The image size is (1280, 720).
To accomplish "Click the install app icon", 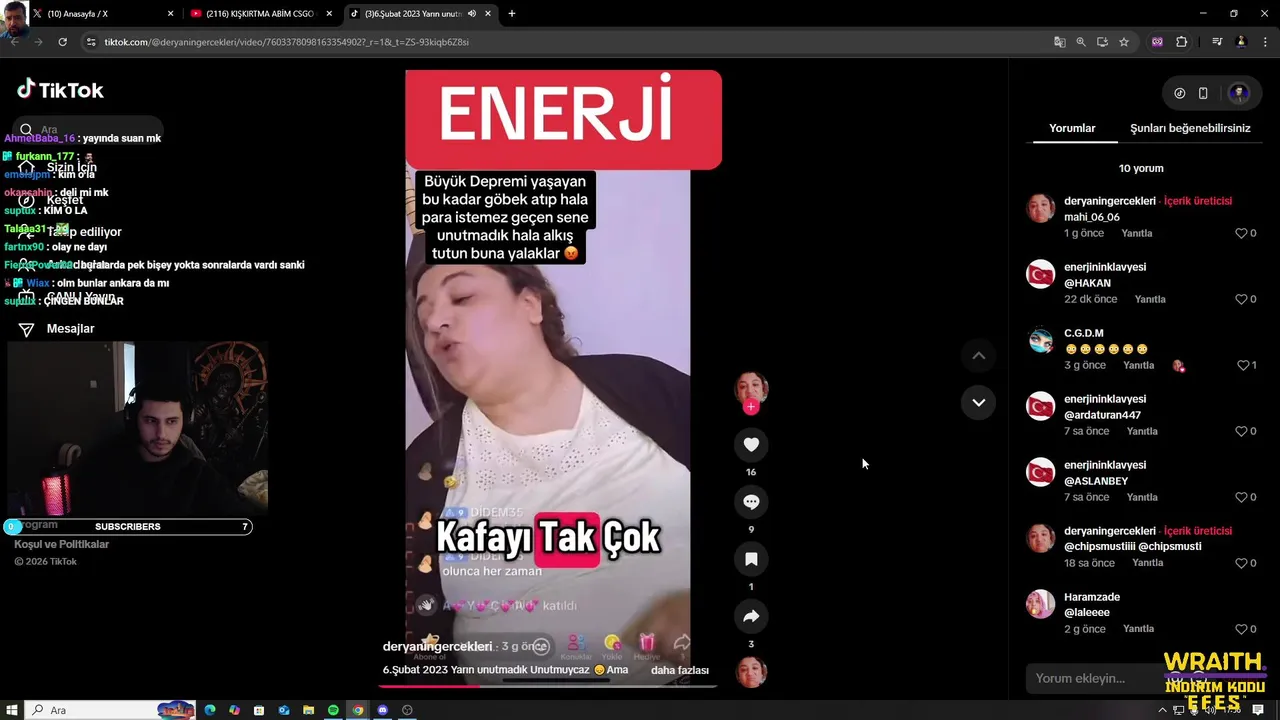I will 1102,42.
